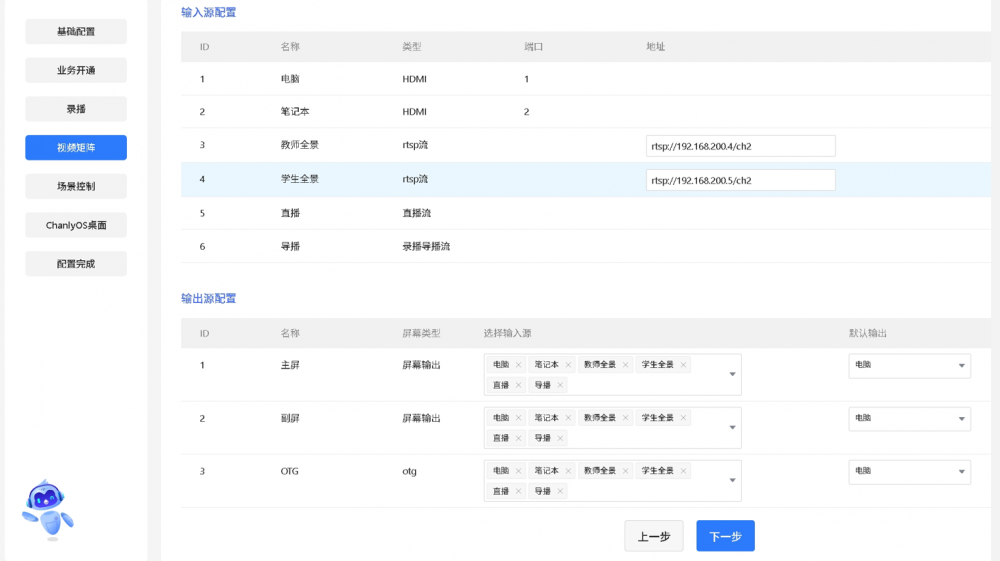
Task: Click the 学生全景 rtsp address field
Action: pyautogui.click(x=740, y=181)
